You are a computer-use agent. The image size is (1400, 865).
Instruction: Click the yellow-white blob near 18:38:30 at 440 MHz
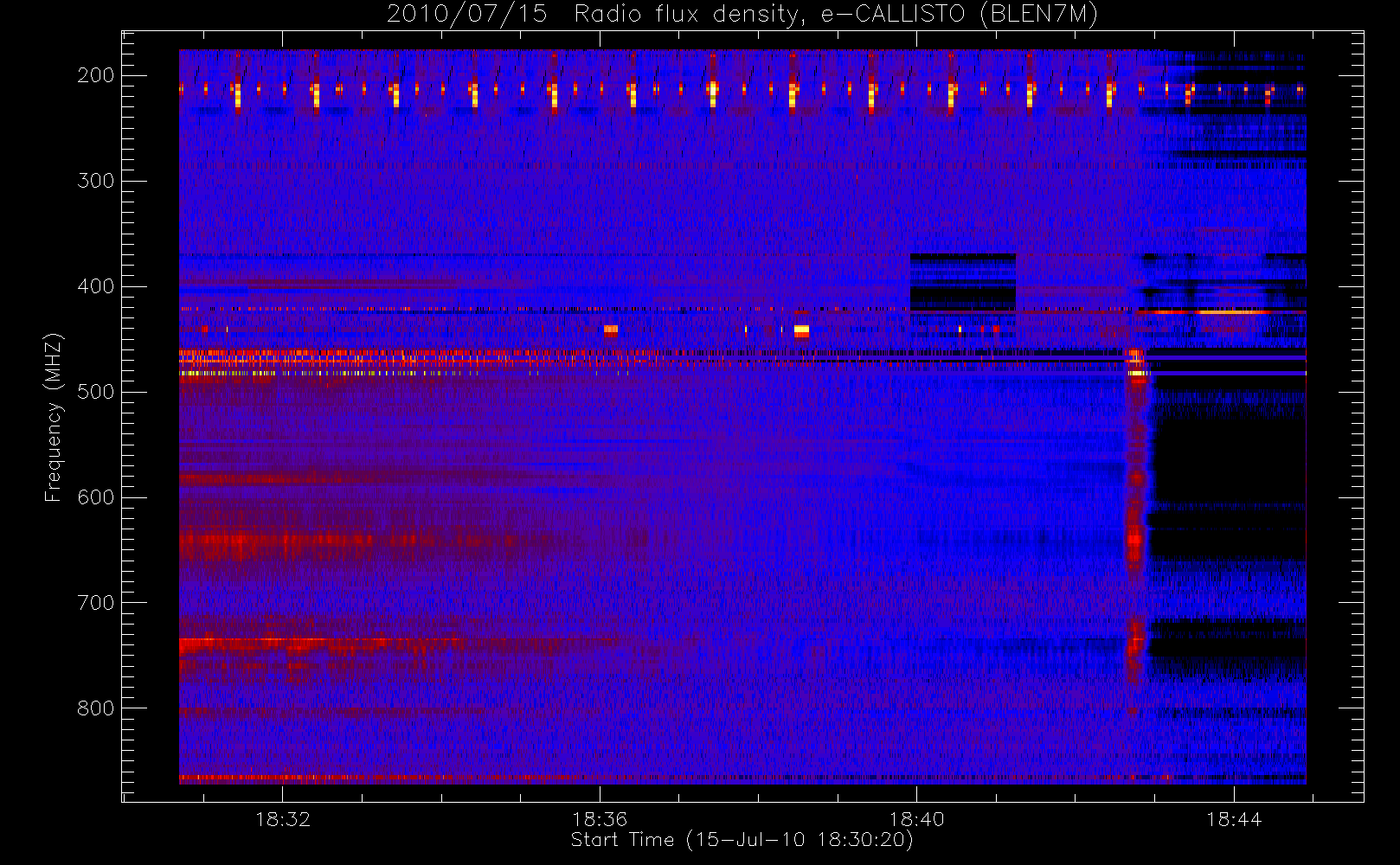pos(801,330)
